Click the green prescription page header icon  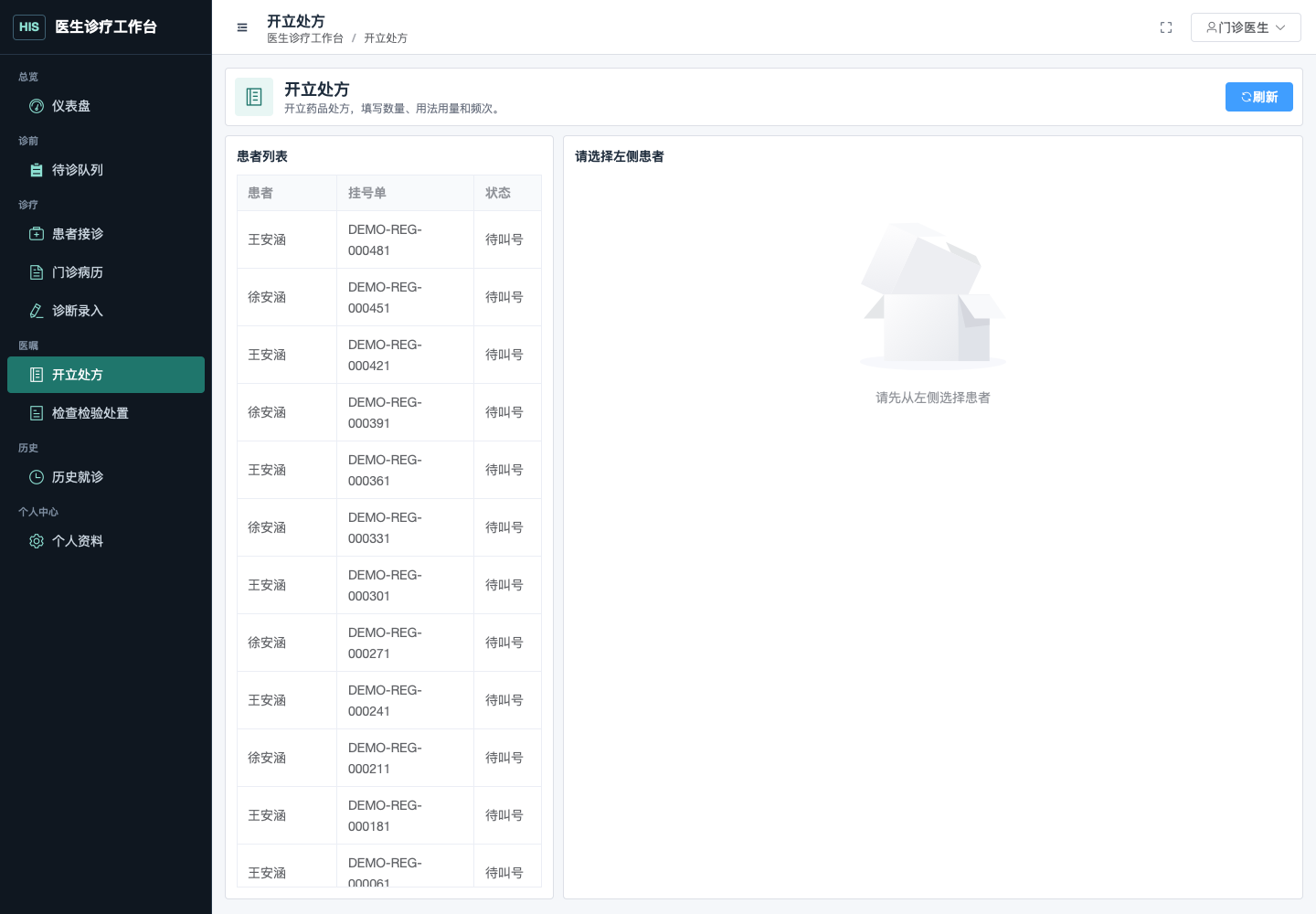[254, 97]
